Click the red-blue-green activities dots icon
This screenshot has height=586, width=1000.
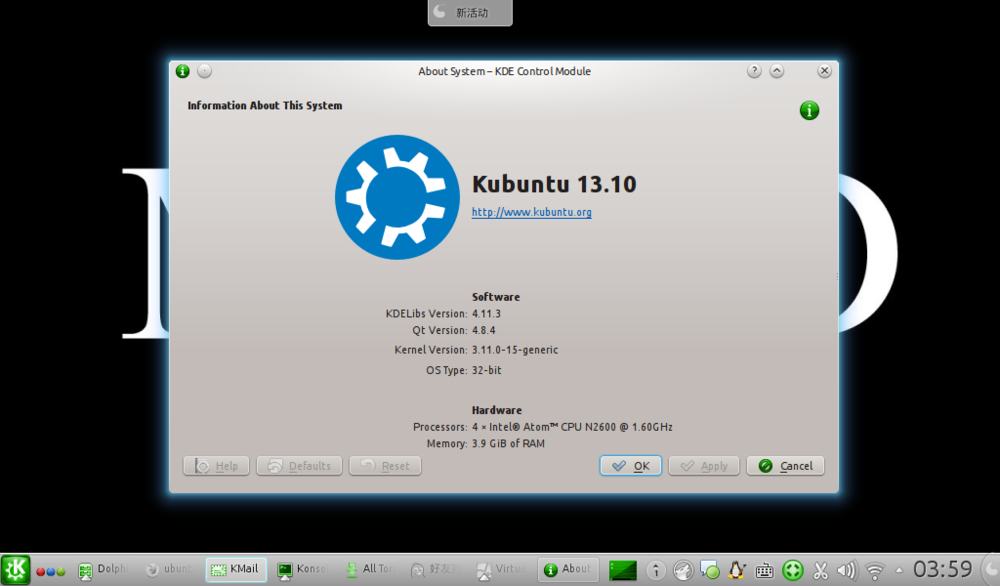click(50, 571)
